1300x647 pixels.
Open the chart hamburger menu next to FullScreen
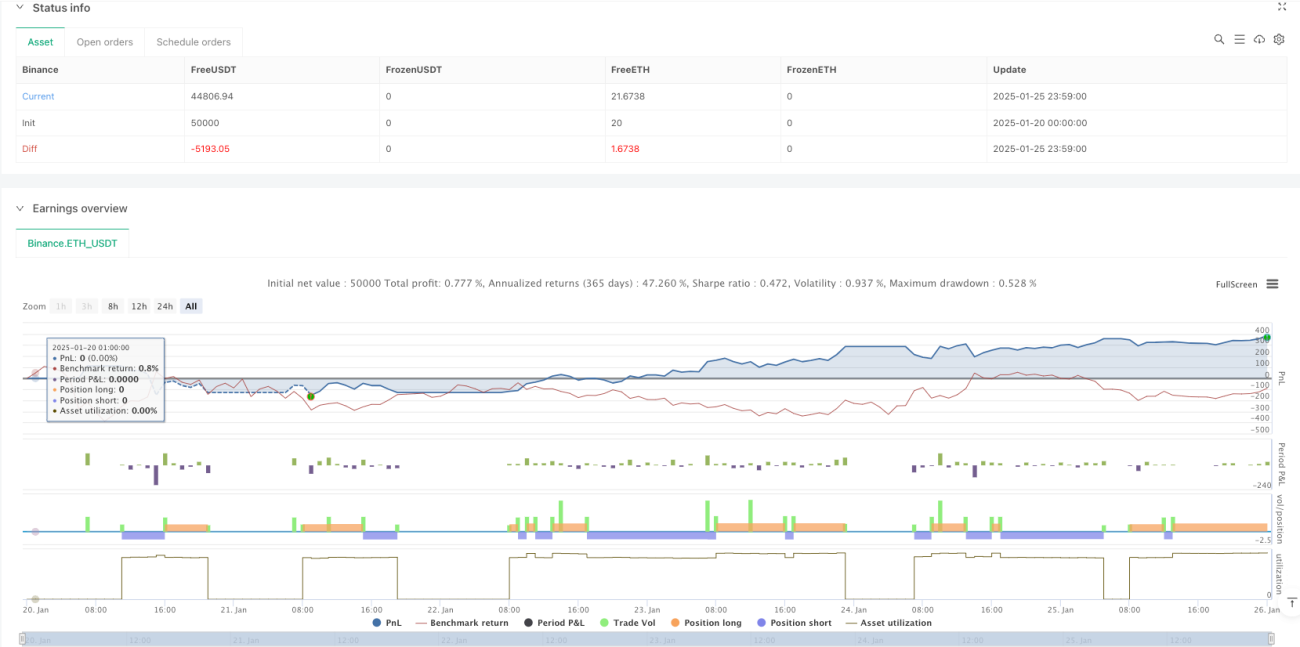[1272, 284]
